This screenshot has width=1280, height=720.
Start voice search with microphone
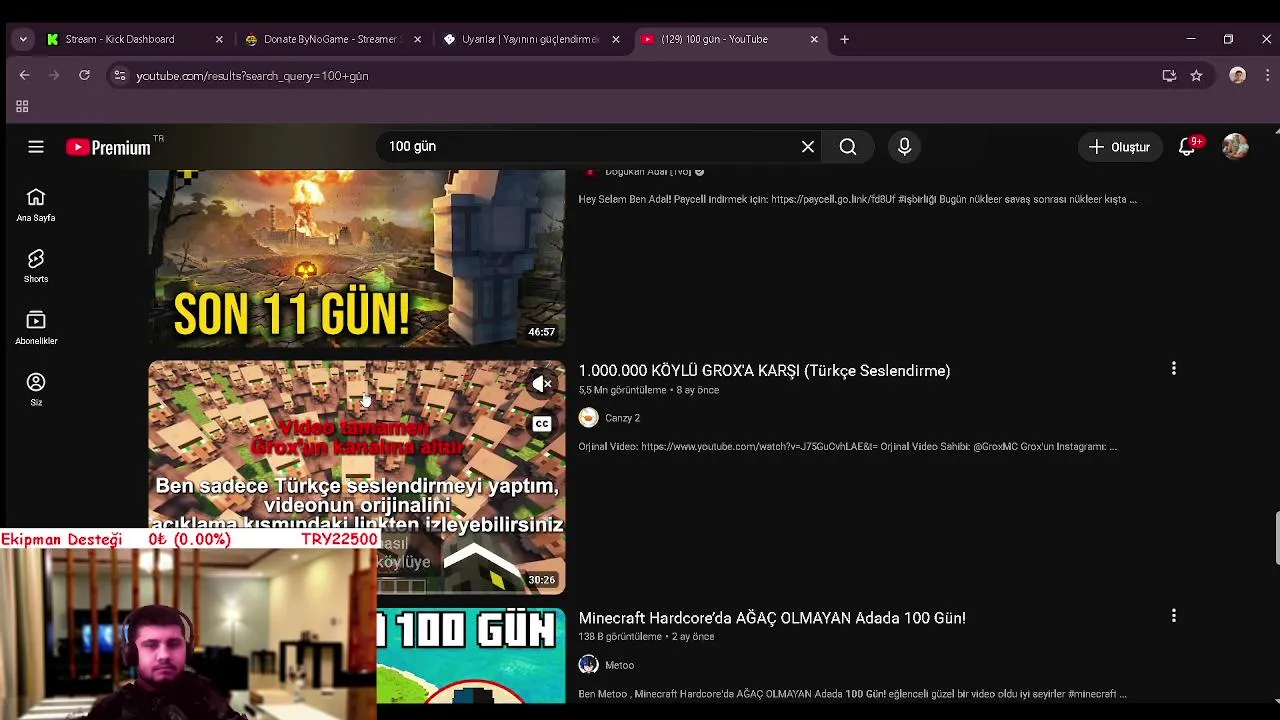904,147
